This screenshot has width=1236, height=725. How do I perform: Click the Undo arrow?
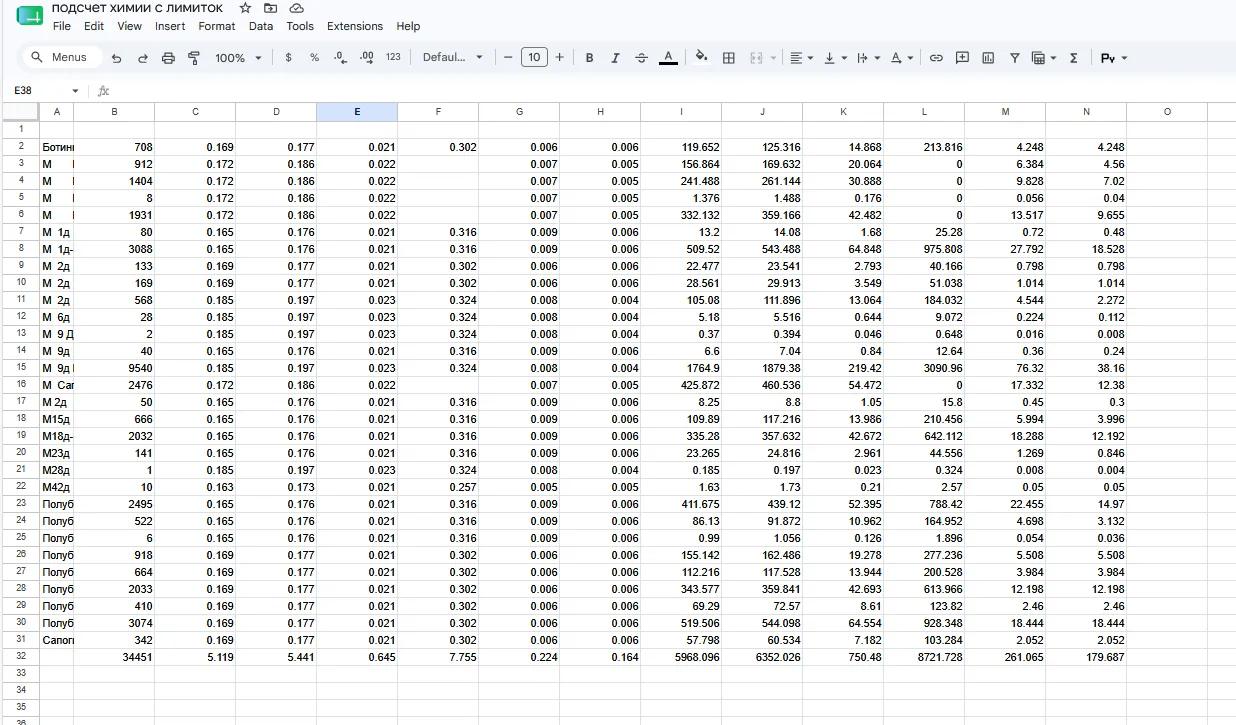pyautogui.click(x=116, y=58)
